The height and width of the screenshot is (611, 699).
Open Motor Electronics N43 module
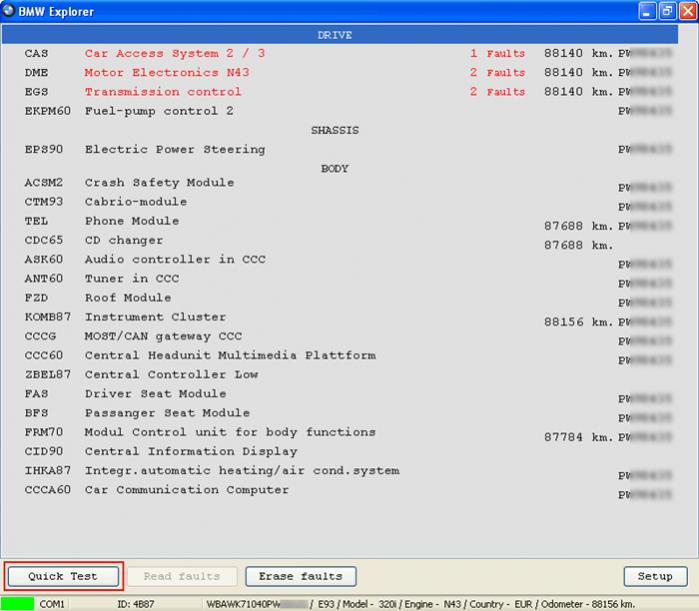[340, 73]
